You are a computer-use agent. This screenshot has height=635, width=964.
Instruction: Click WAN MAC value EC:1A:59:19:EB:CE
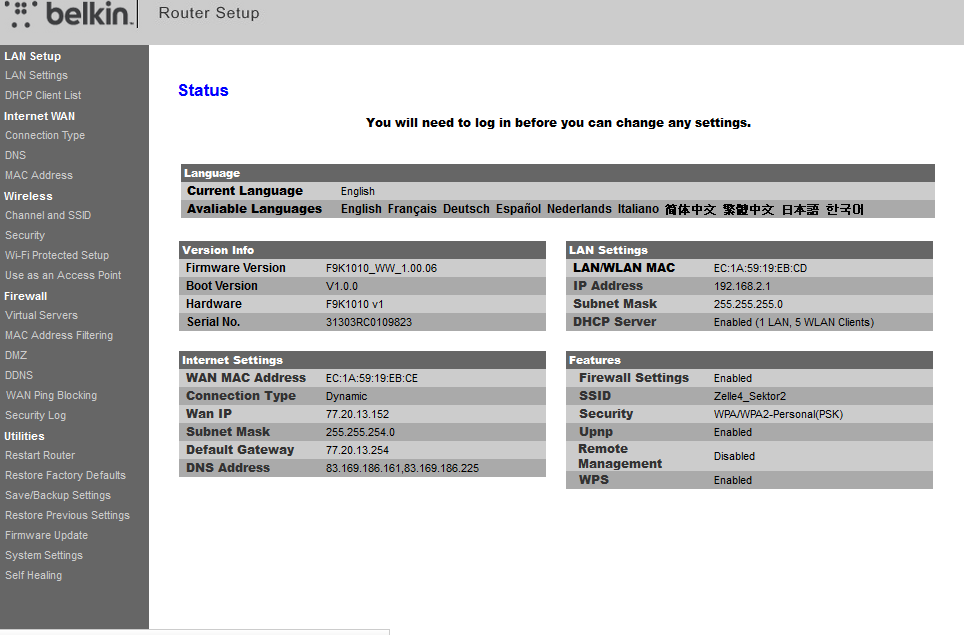click(372, 379)
